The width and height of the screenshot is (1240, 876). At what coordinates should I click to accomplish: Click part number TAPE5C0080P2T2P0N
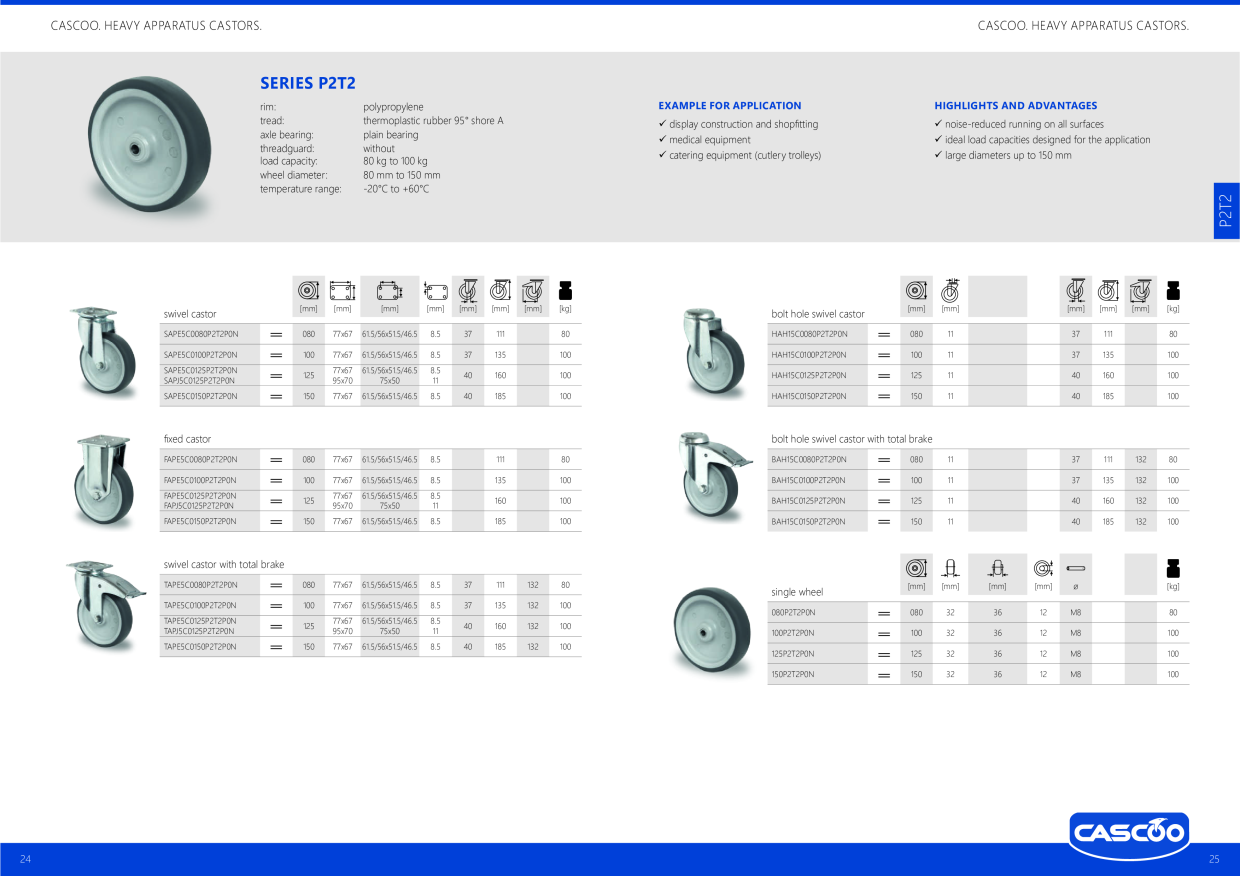(201, 585)
